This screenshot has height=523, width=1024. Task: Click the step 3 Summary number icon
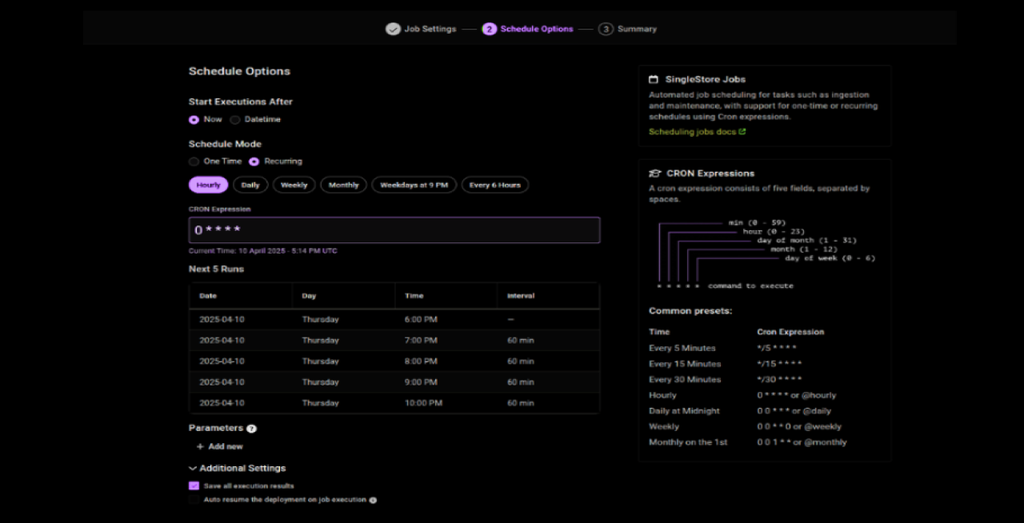coord(606,29)
